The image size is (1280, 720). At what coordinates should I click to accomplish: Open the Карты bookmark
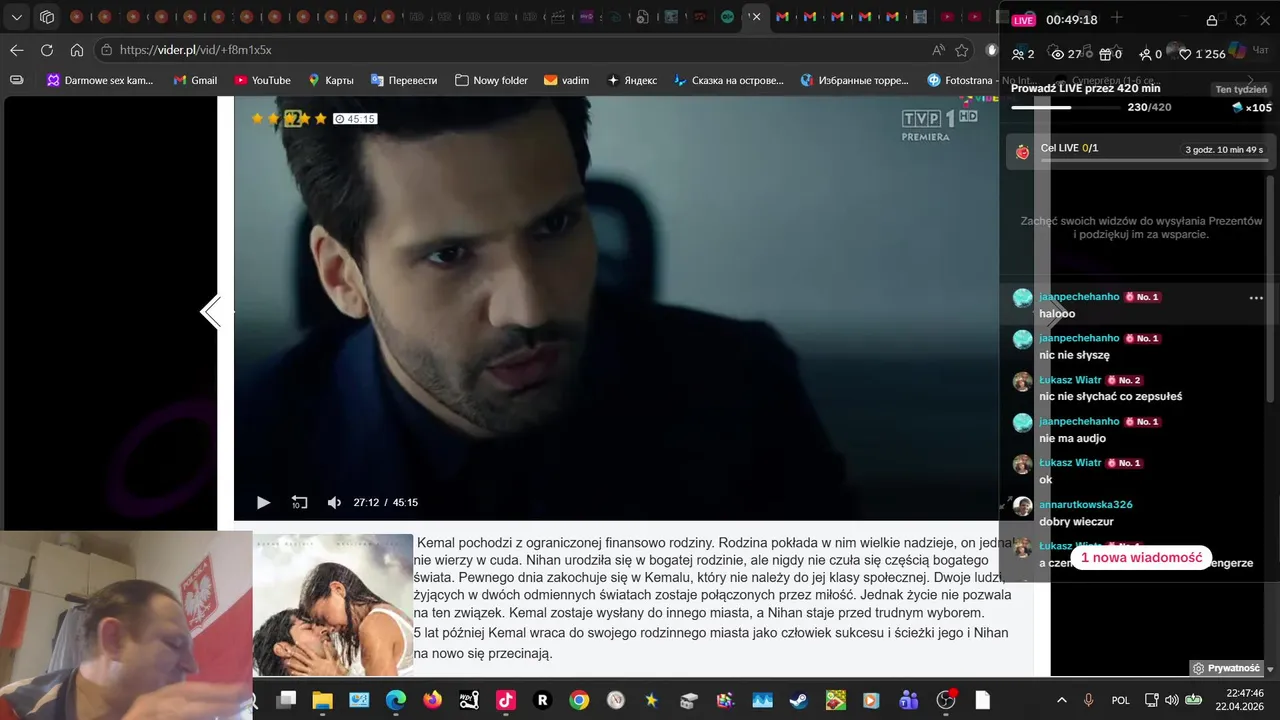[x=331, y=80]
